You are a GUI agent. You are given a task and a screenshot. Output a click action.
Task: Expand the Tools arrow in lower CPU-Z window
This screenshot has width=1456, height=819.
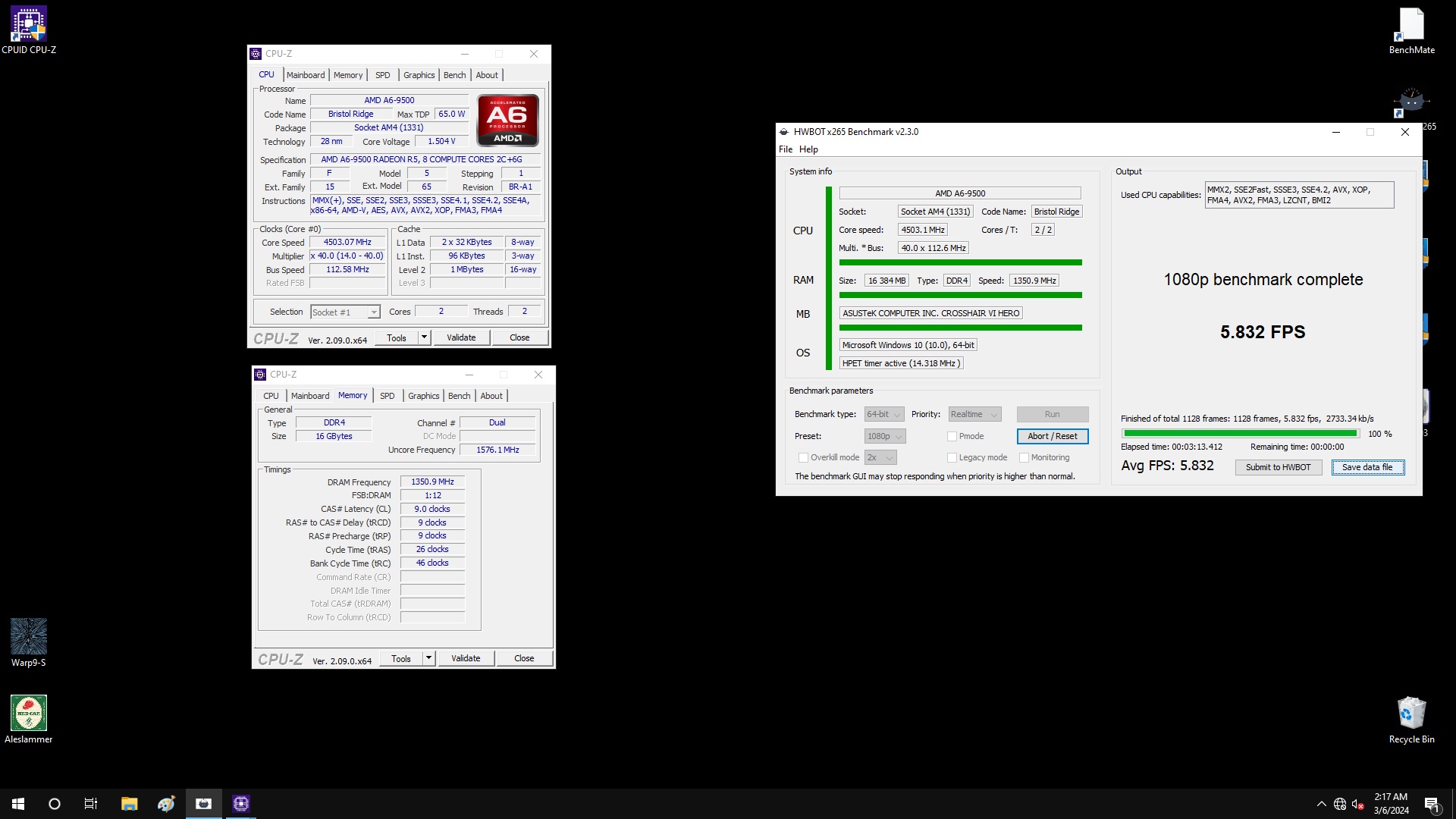point(429,658)
